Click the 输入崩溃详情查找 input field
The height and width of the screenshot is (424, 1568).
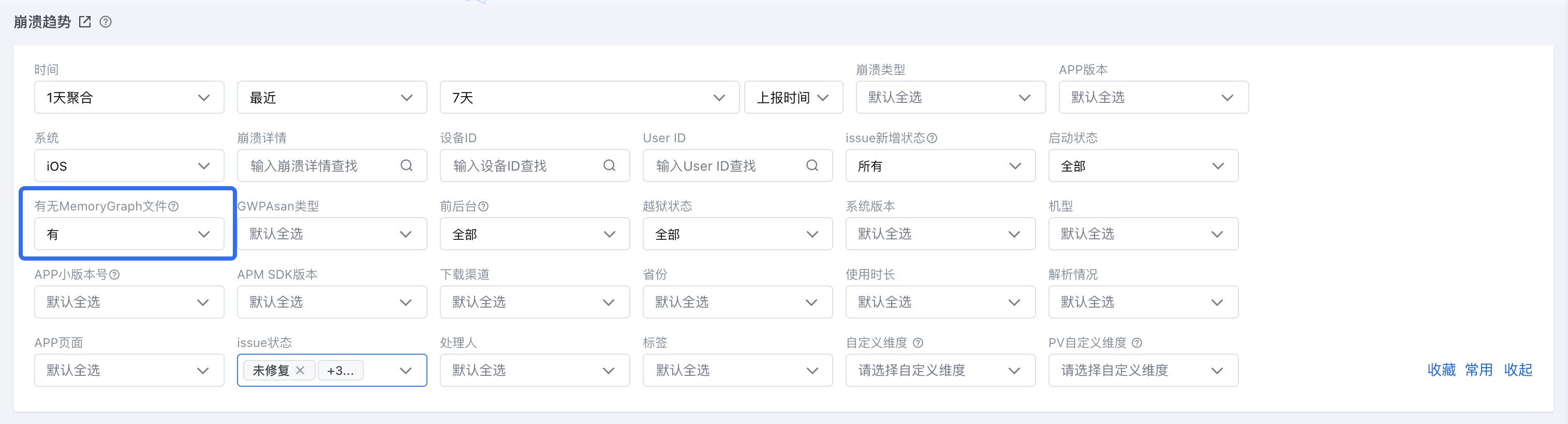click(x=332, y=165)
